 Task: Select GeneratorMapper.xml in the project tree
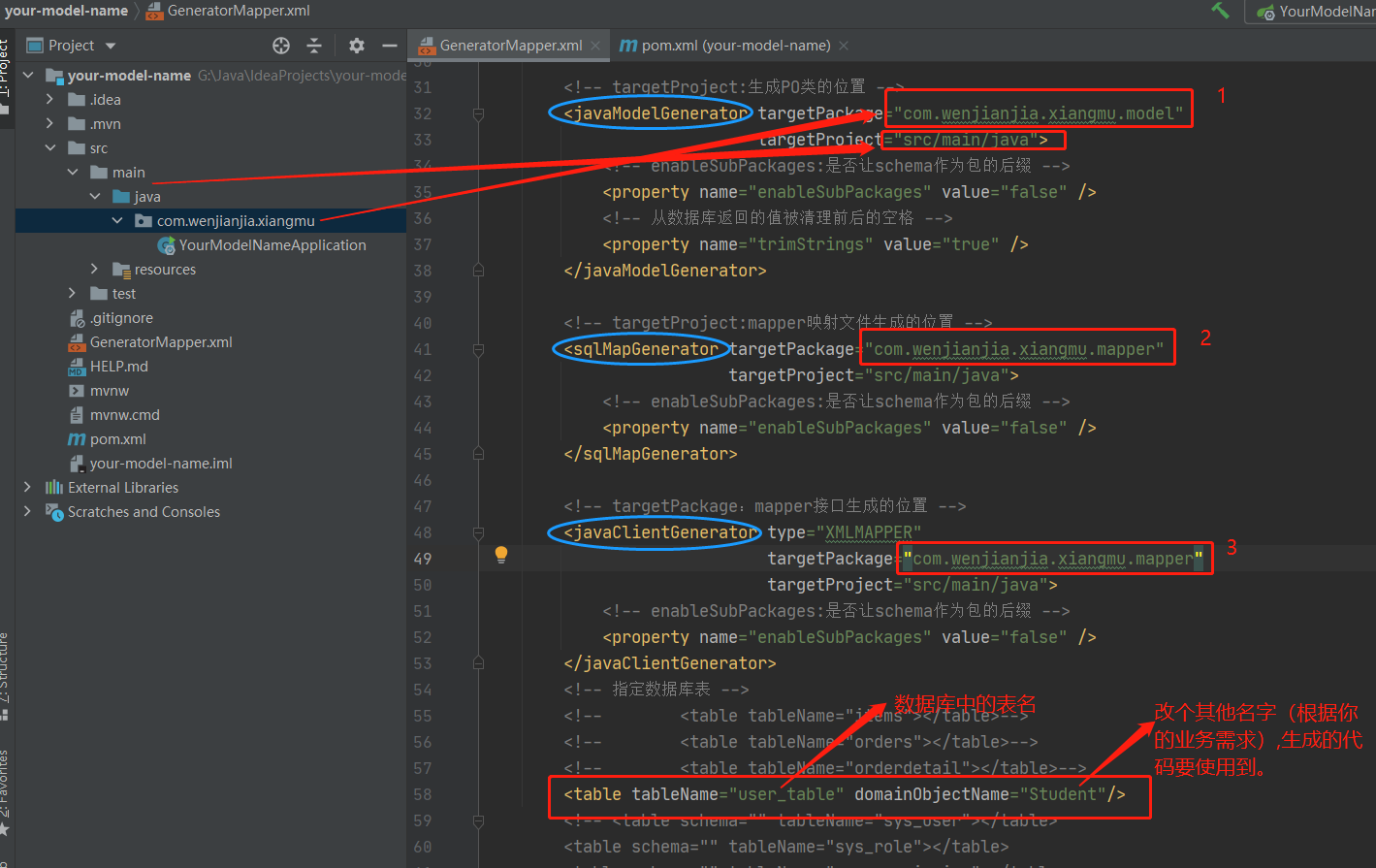coord(161,342)
